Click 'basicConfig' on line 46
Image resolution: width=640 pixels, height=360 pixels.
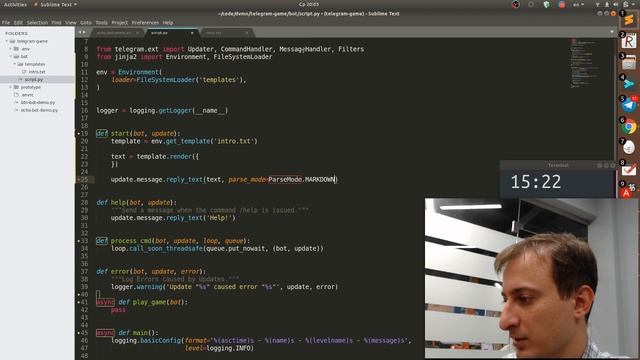pos(160,340)
